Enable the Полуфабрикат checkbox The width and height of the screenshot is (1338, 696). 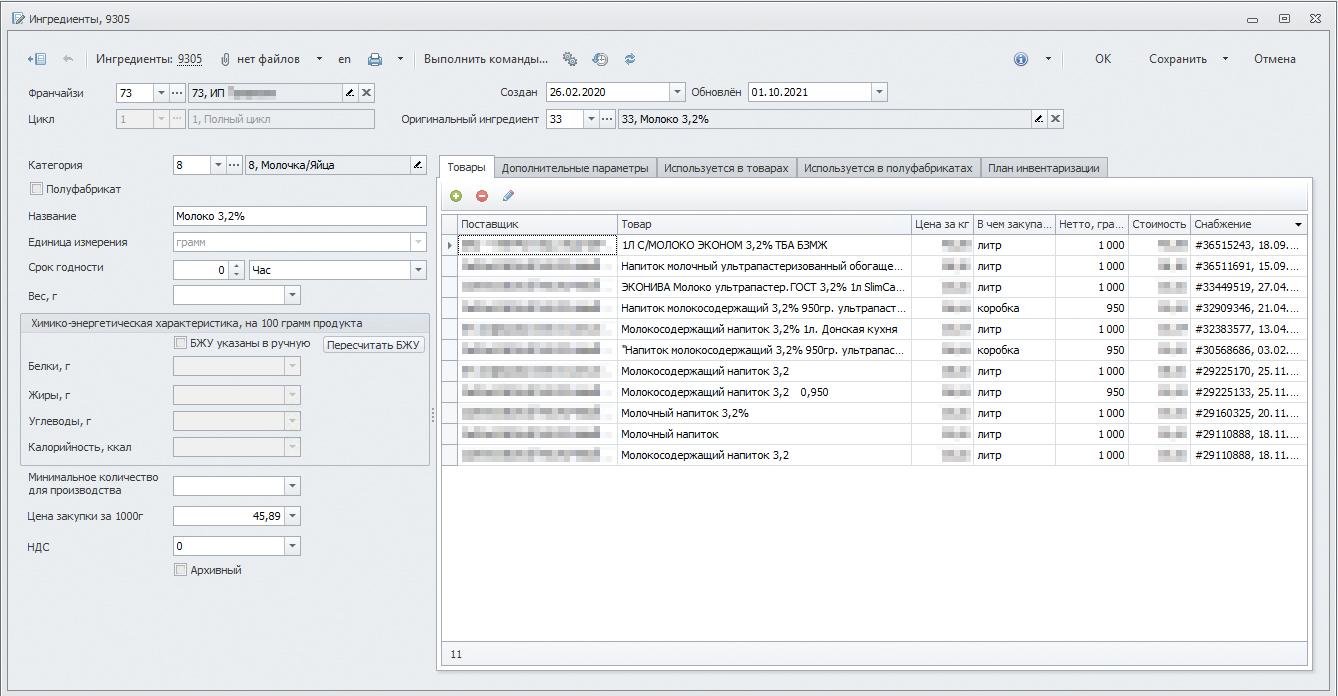point(37,189)
